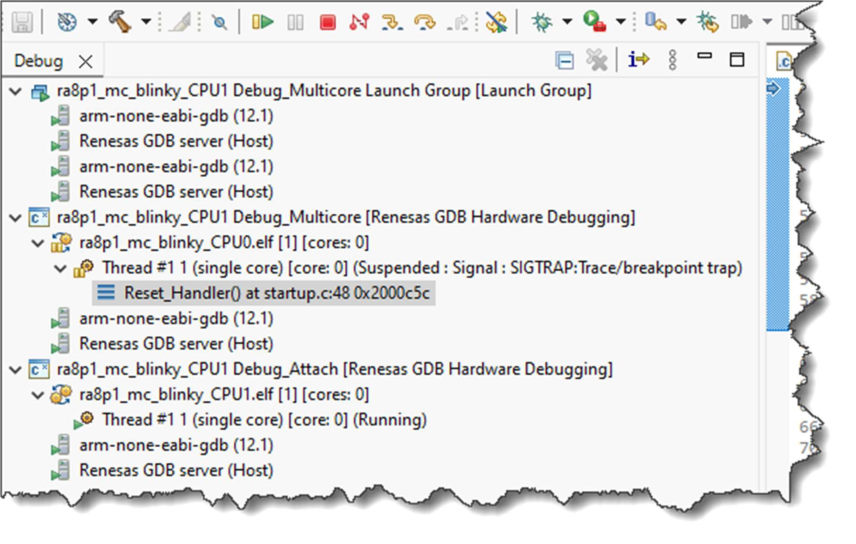Image resolution: width=856 pixels, height=544 pixels.
Task: Click the green Resume button
Action: 263,22
